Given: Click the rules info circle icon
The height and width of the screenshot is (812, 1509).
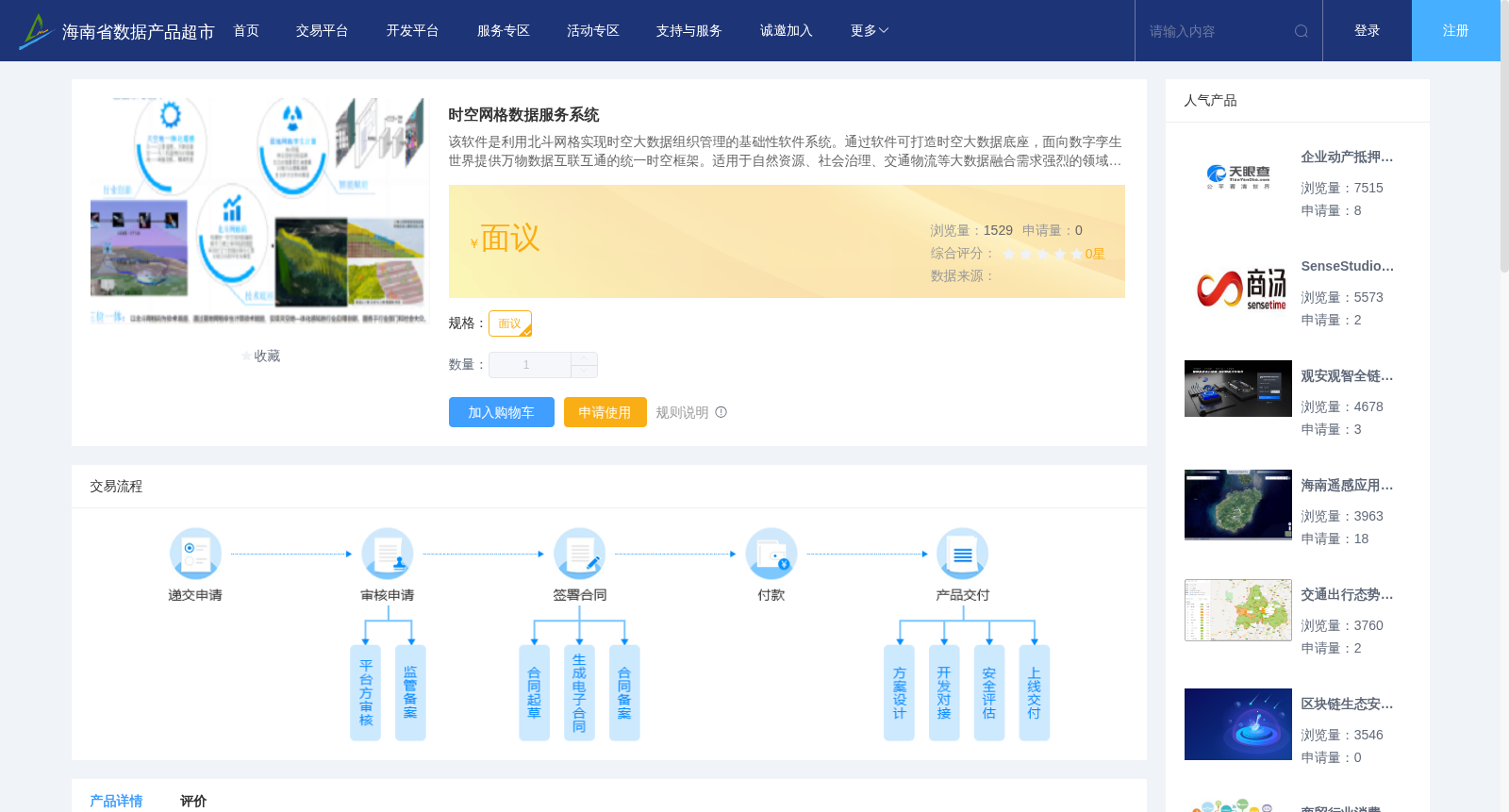Looking at the screenshot, I should tap(721, 412).
